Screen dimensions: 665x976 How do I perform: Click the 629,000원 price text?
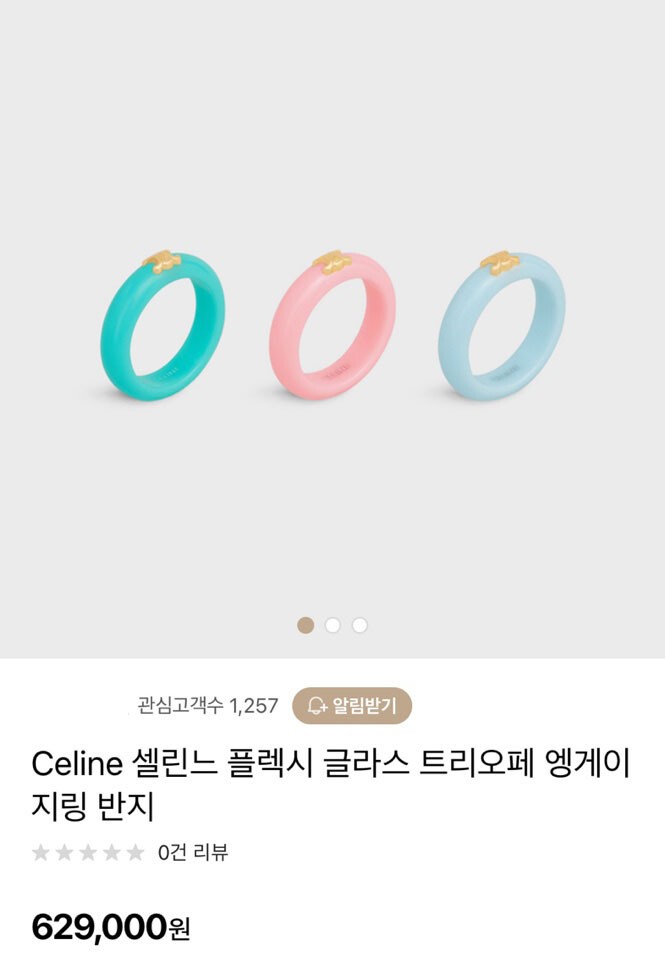(111, 927)
